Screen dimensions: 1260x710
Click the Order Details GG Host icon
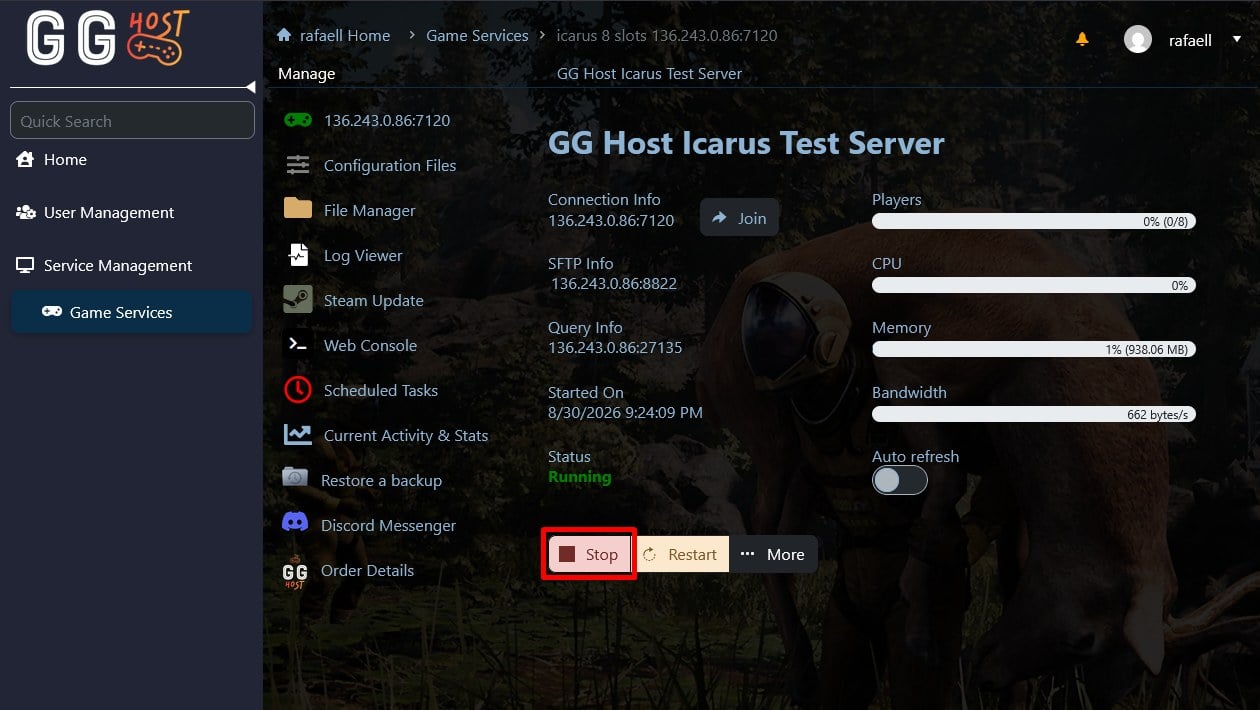click(295, 572)
